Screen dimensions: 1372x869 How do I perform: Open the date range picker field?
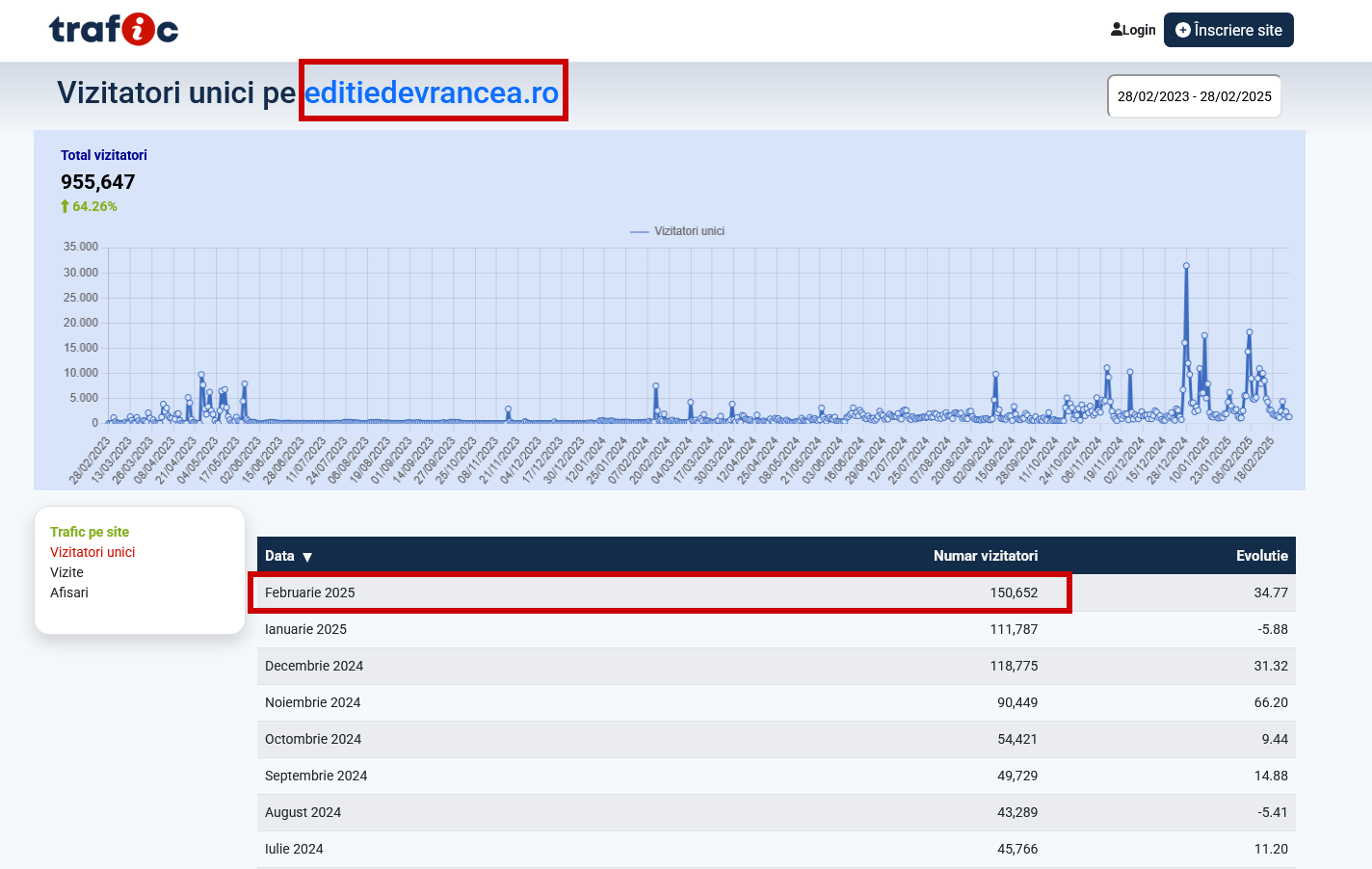[1195, 96]
